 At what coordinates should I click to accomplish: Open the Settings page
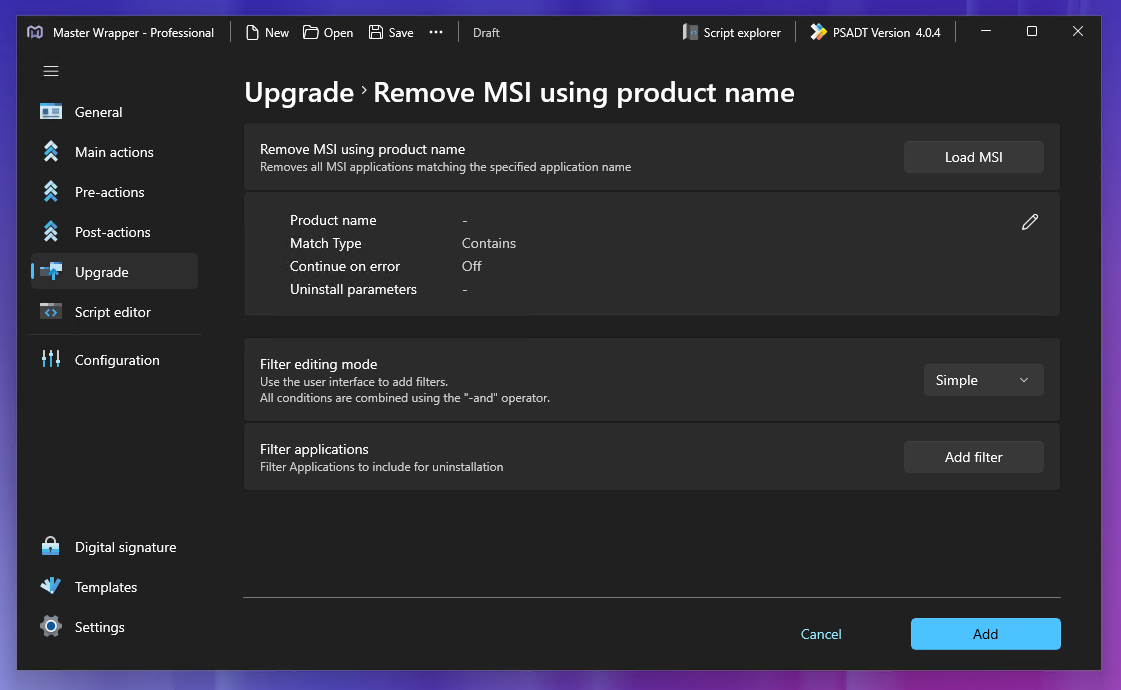coord(114,627)
